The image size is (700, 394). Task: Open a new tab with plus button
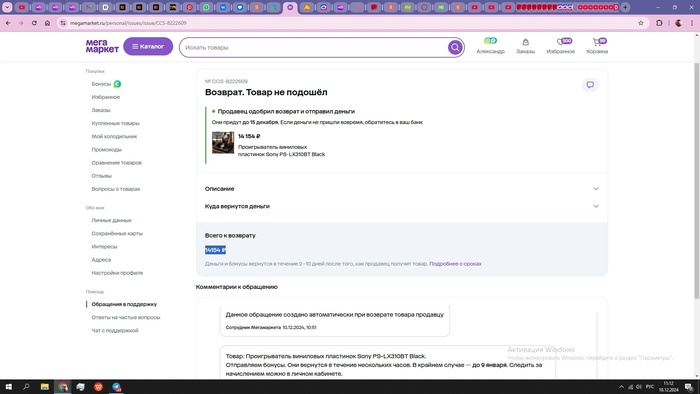(x=625, y=7)
